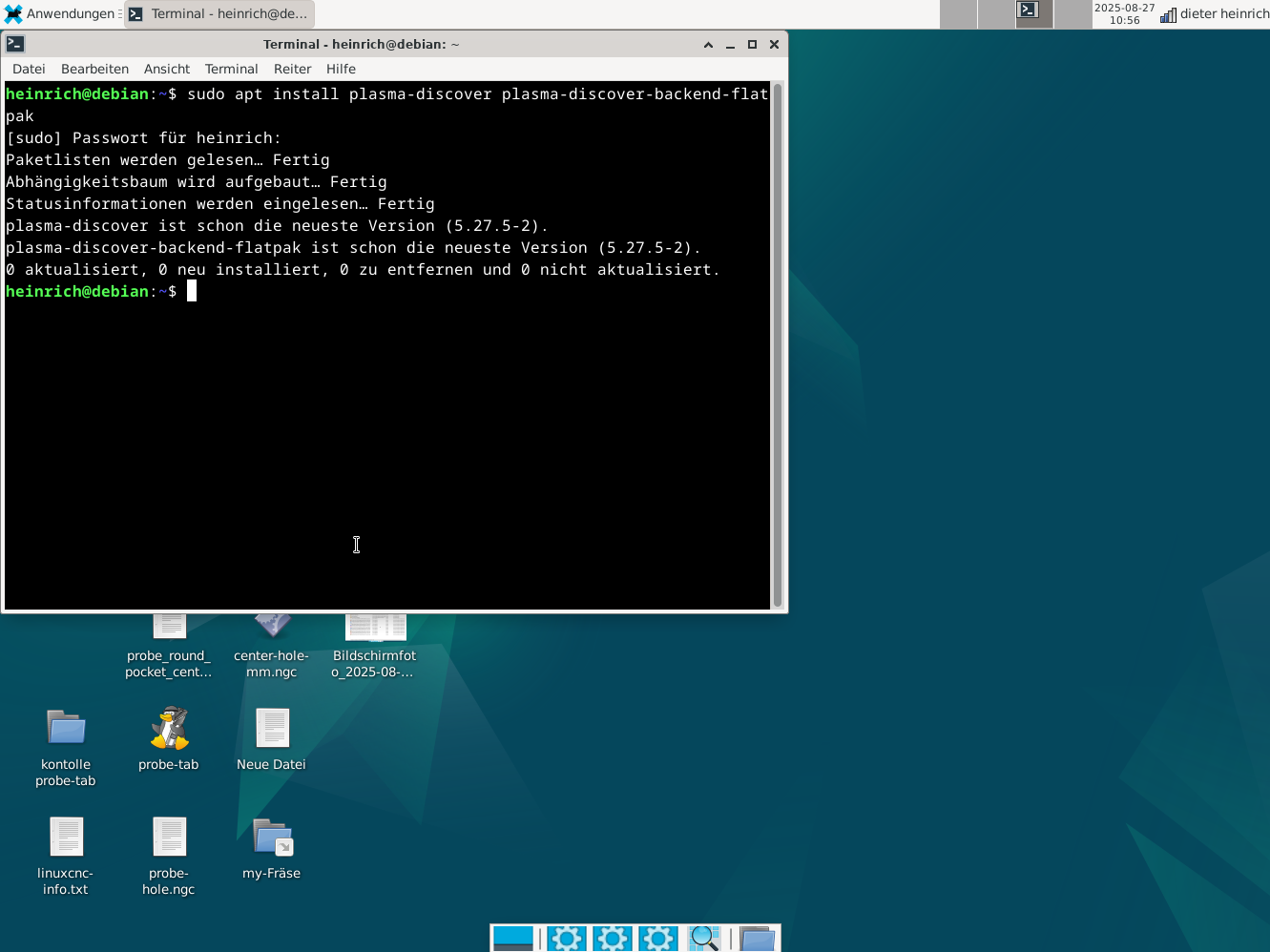
Task: Select the kontolle probe-tab folder
Action: coord(66,747)
